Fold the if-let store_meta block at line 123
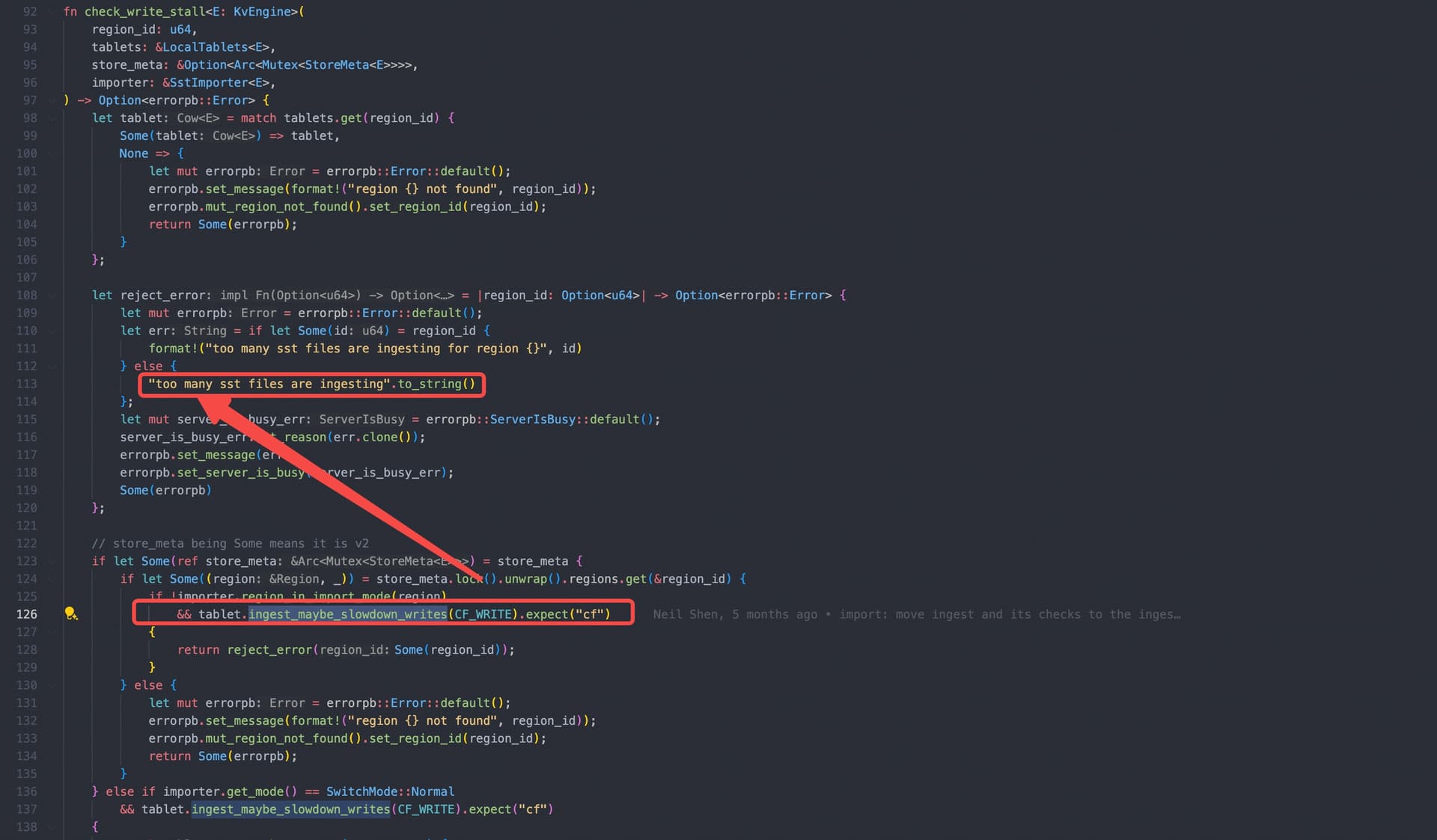The image size is (1437, 840). (x=52, y=561)
